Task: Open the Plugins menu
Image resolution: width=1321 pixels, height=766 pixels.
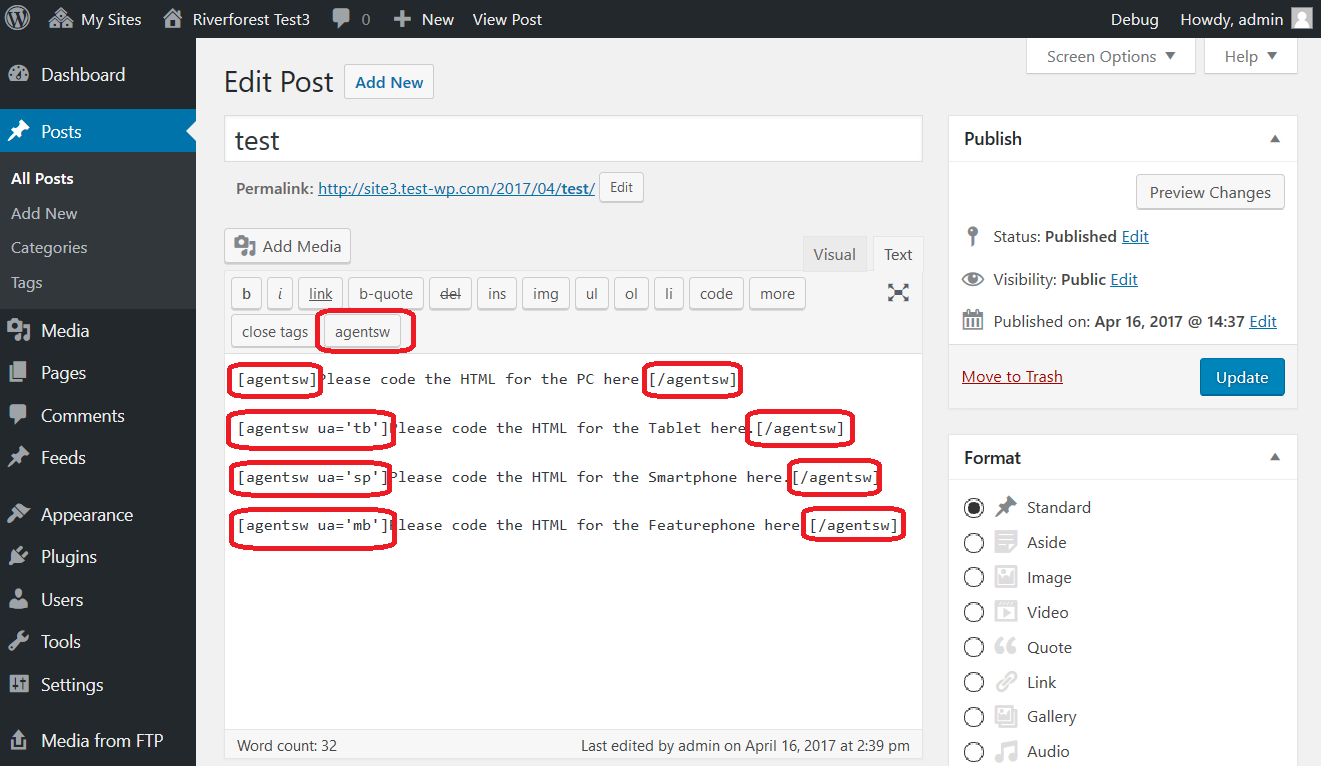Action: (x=98, y=557)
